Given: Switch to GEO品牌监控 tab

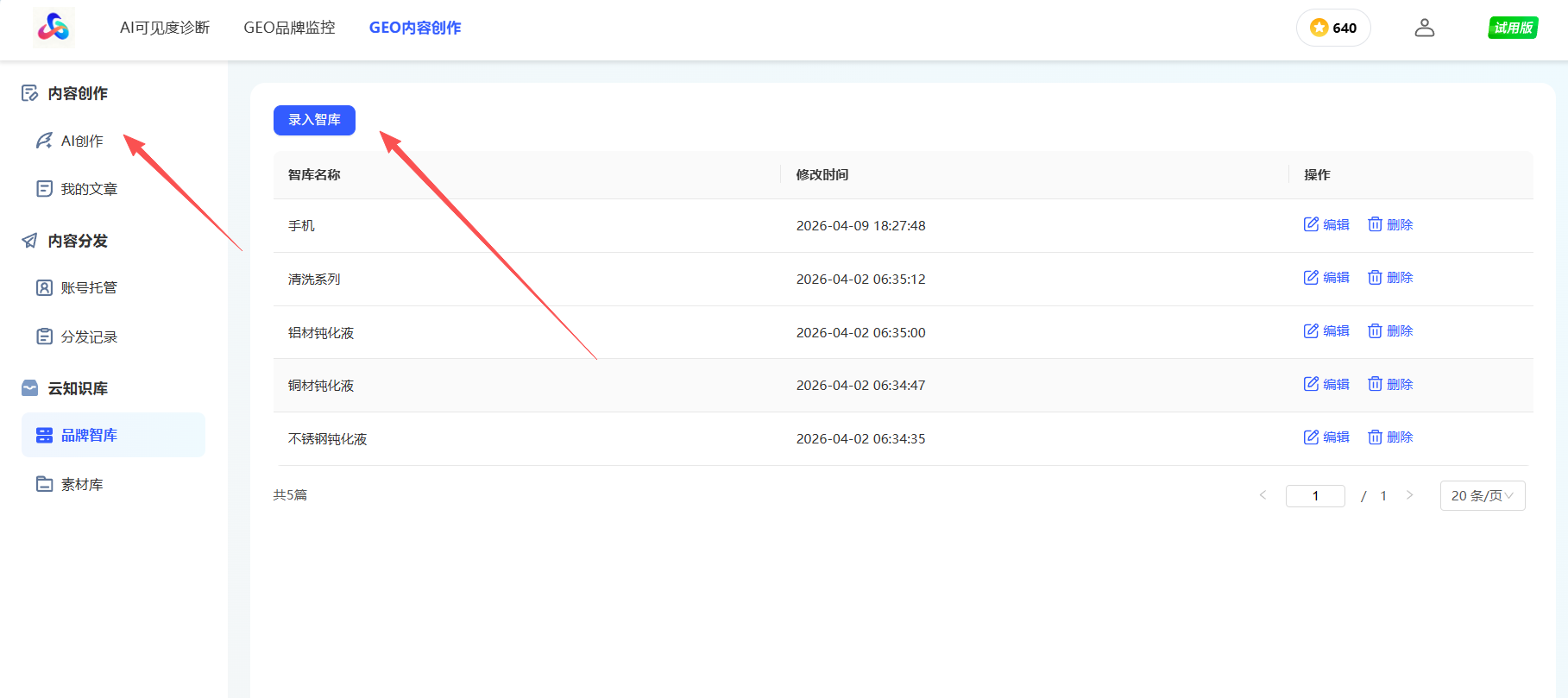Looking at the screenshot, I should (x=289, y=28).
